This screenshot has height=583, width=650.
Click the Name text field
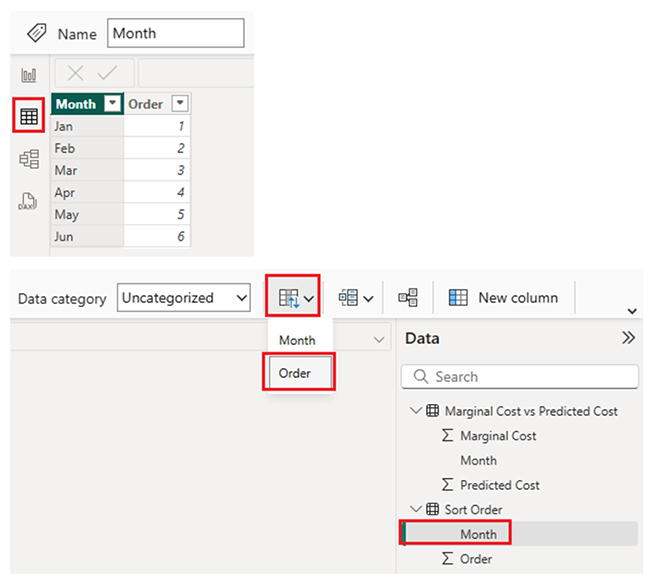point(175,33)
